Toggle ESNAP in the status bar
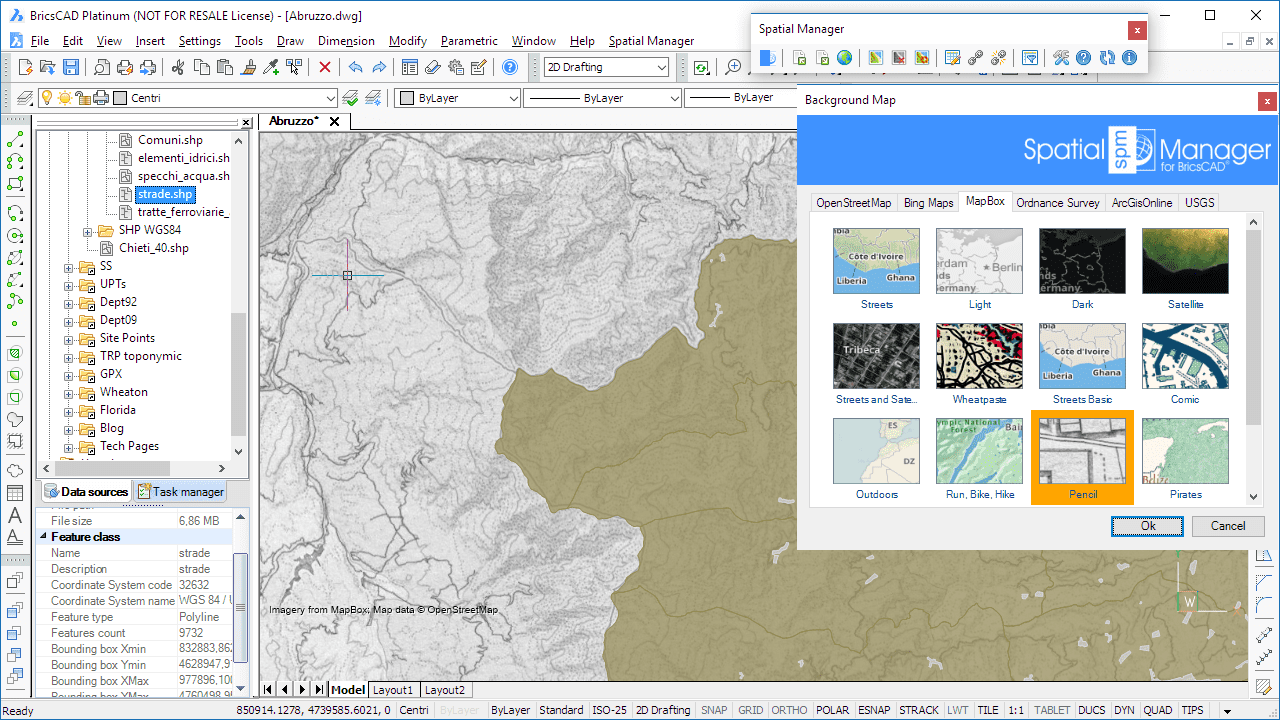The image size is (1280, 720). click(x=874, y=710)
